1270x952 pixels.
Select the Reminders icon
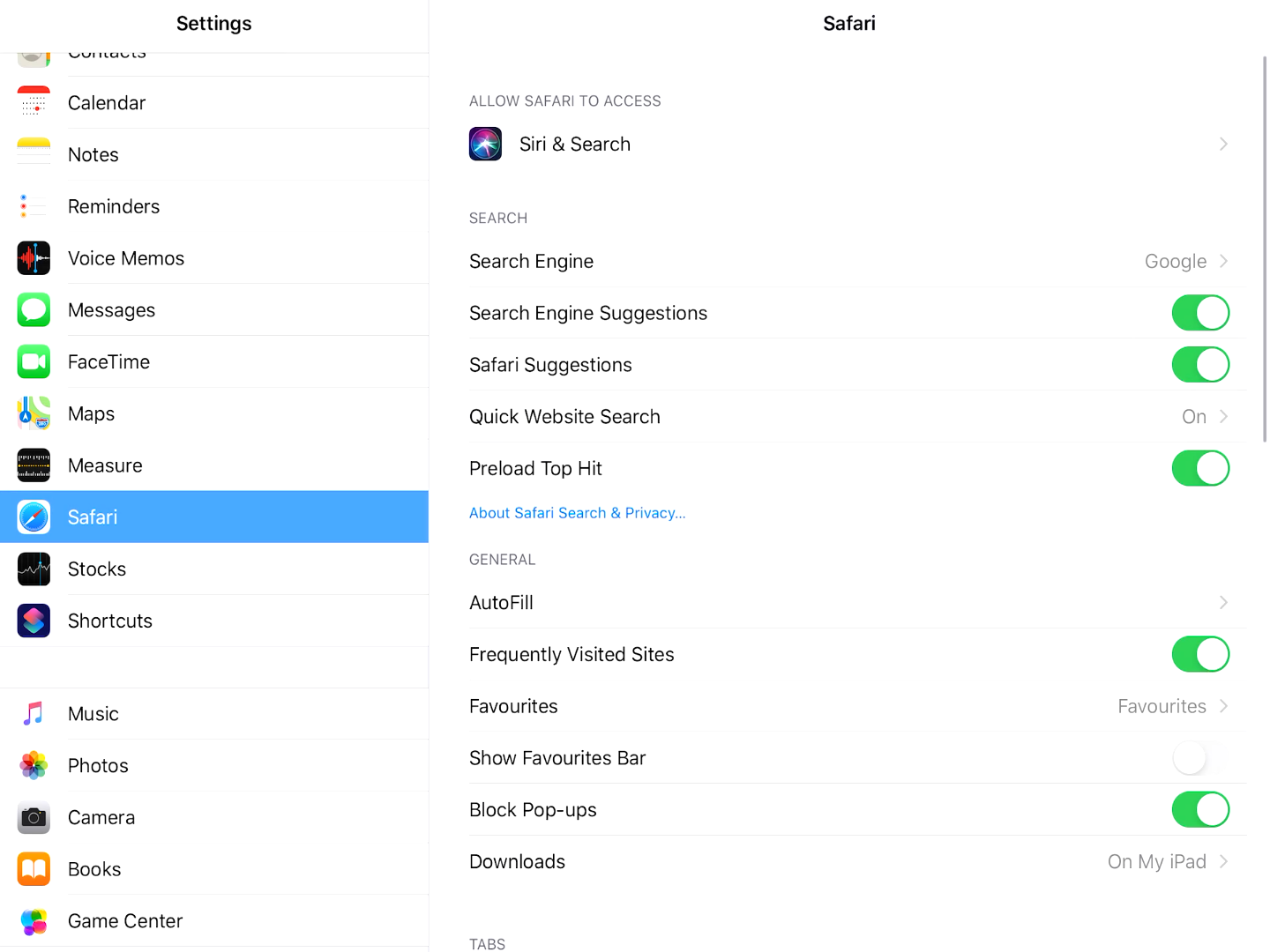pyautogui.click(x=34, y=206)
